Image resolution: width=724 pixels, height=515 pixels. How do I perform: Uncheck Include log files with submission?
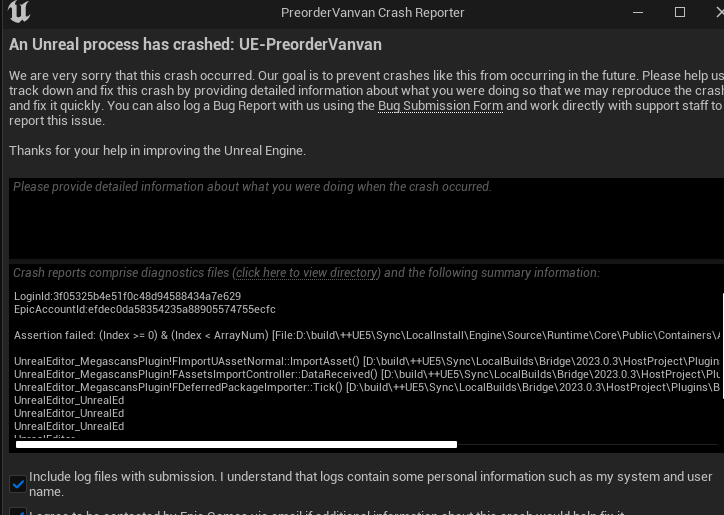pos(18,484)
